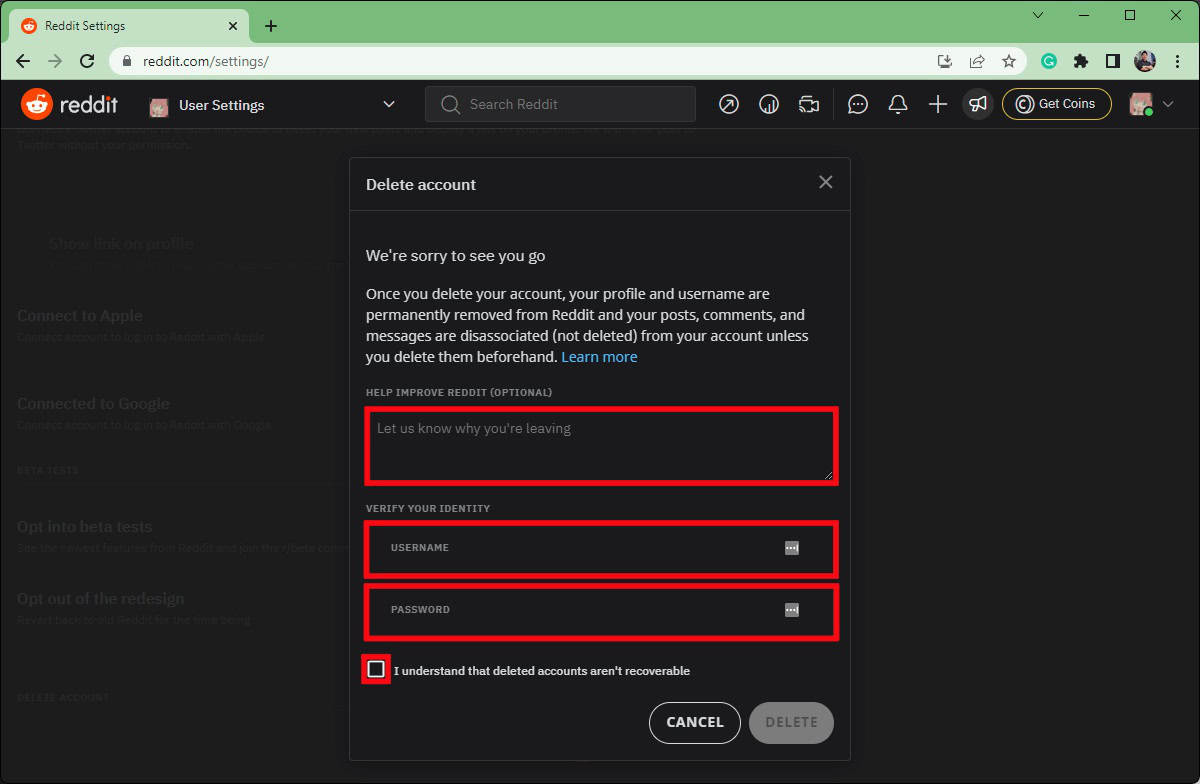Click the megaphone advertise icon

(x=978, y=104)
